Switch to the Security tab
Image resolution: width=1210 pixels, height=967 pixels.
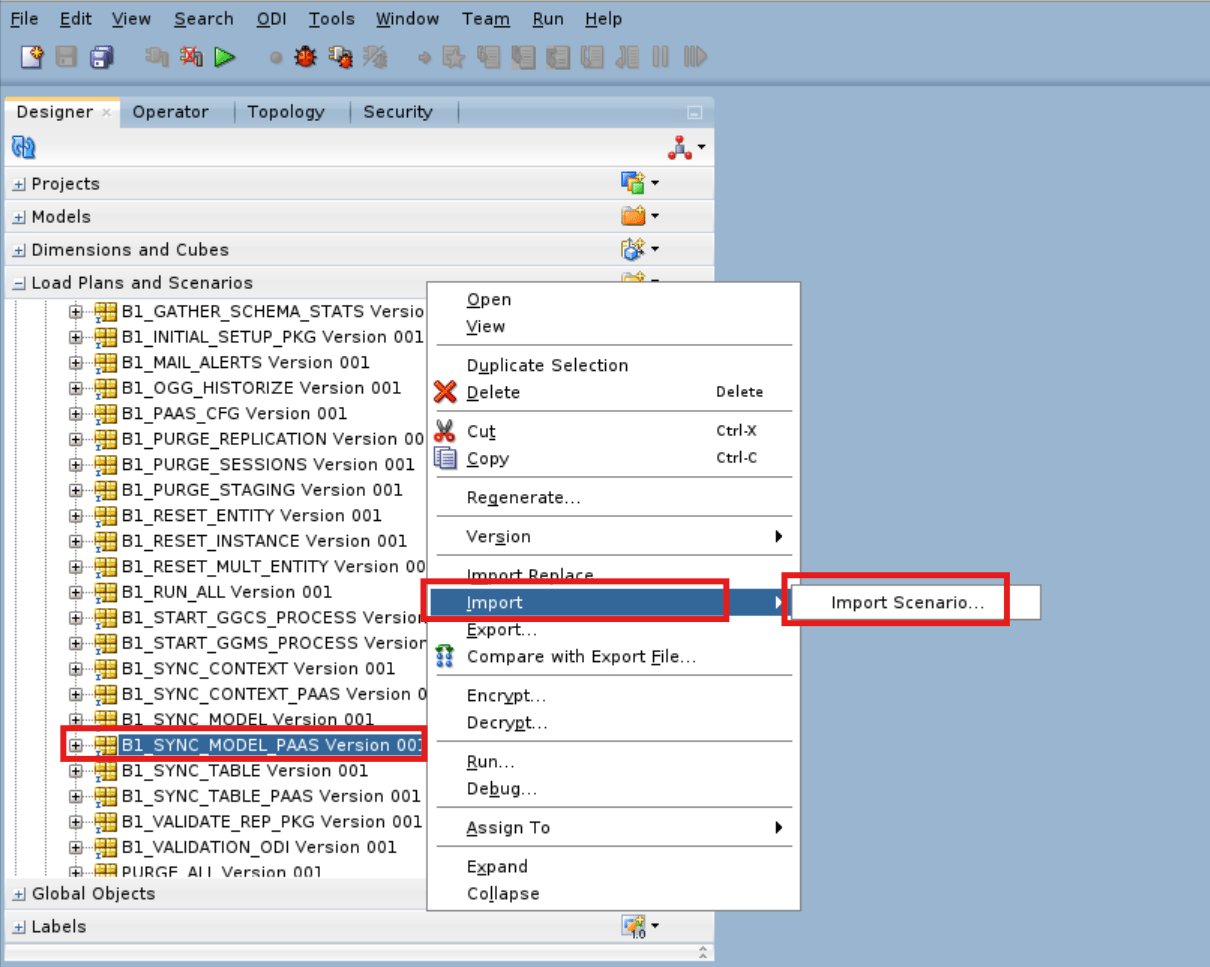(398, 112)
